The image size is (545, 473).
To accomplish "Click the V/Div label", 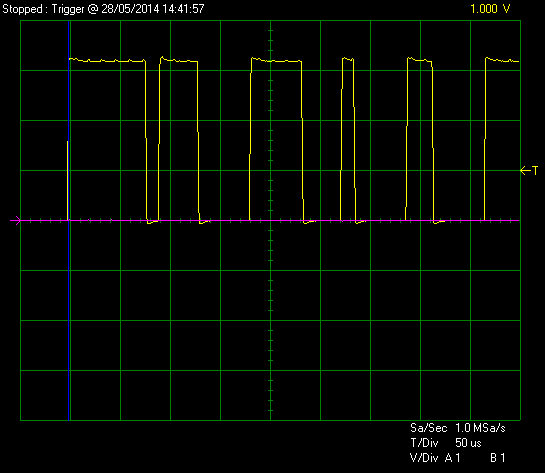I will tap(424, 458).
